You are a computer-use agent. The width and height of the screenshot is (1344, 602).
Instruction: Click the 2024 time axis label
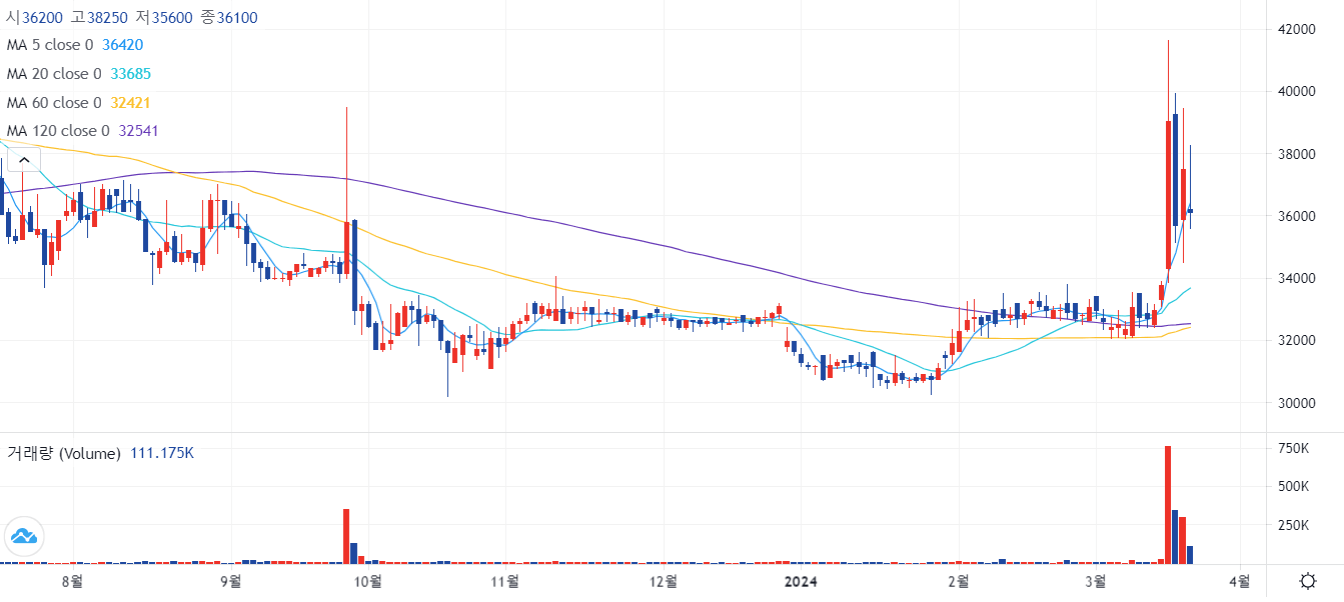point(801,581)
